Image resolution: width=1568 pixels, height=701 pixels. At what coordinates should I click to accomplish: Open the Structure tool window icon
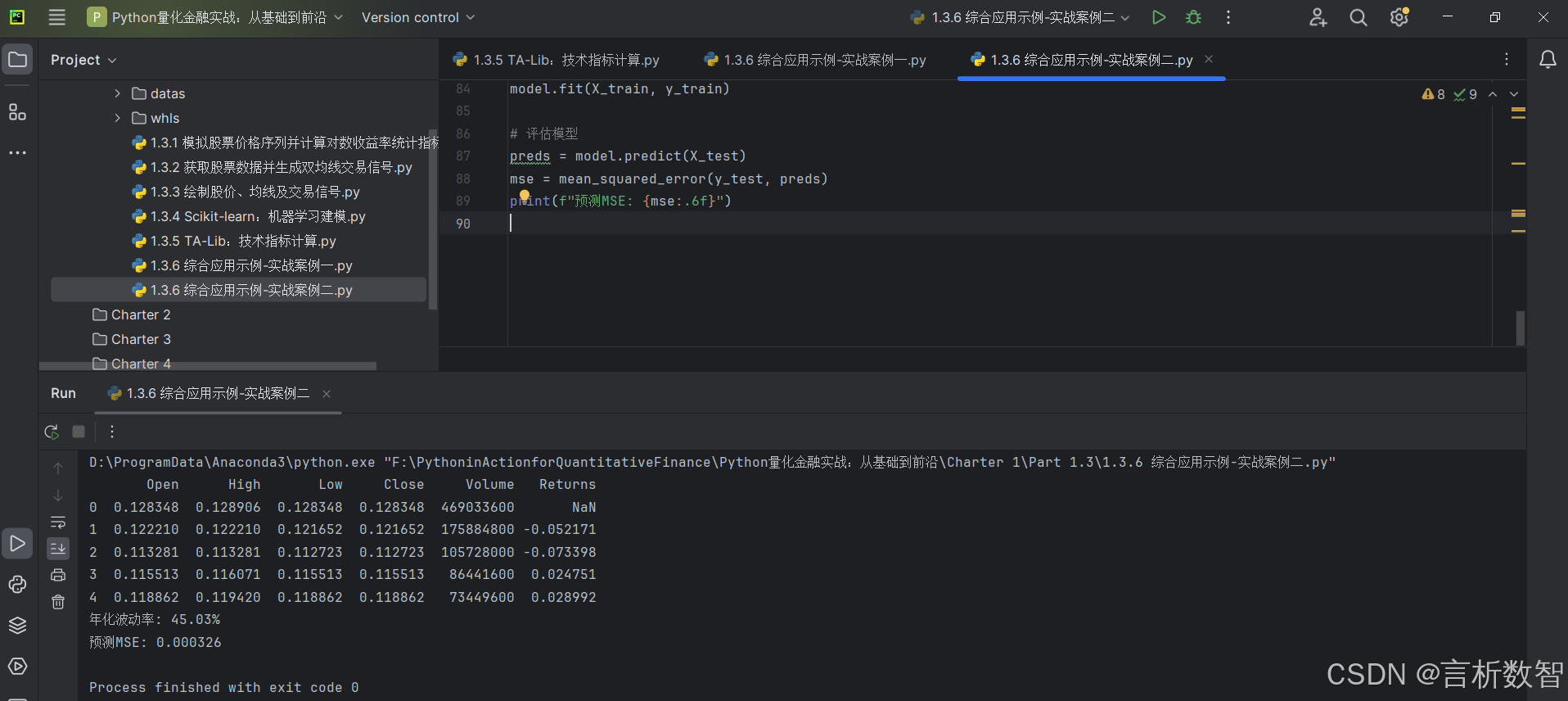[17, 112]
